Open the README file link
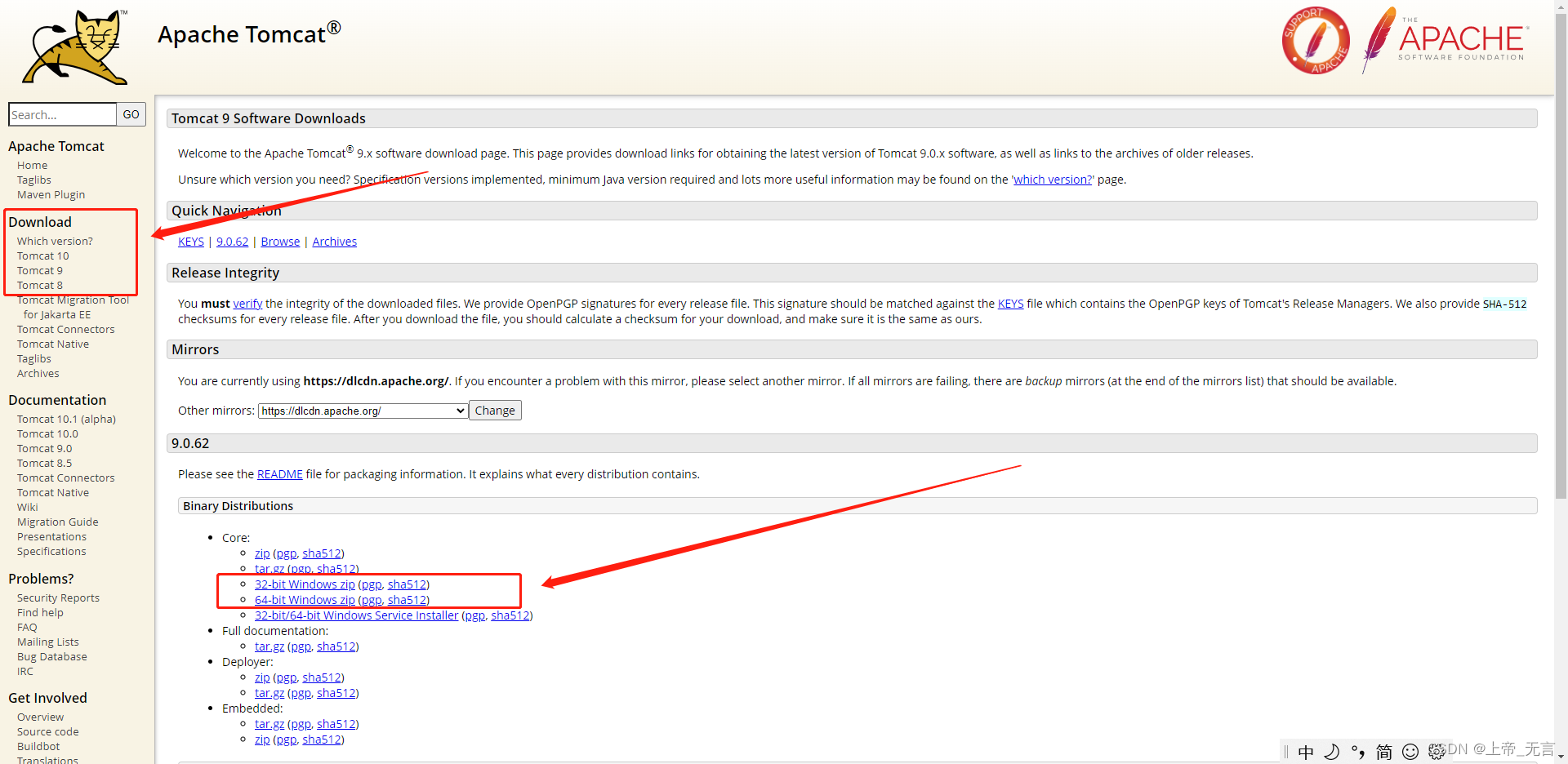Screen dimensions: 1568x764 (x=279, y=474)
